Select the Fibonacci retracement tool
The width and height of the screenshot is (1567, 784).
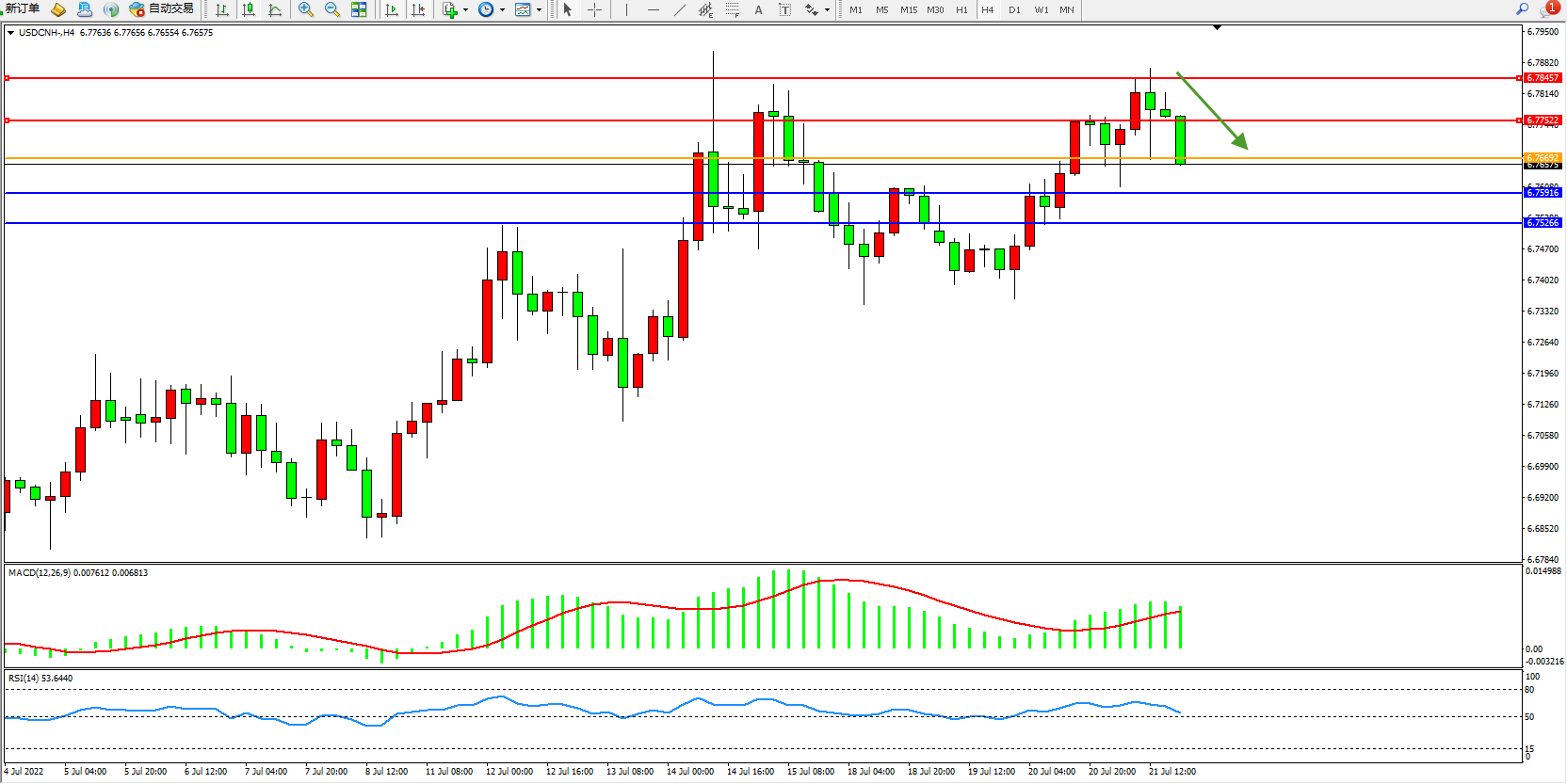pyautogui.click(x=732, y=9)
